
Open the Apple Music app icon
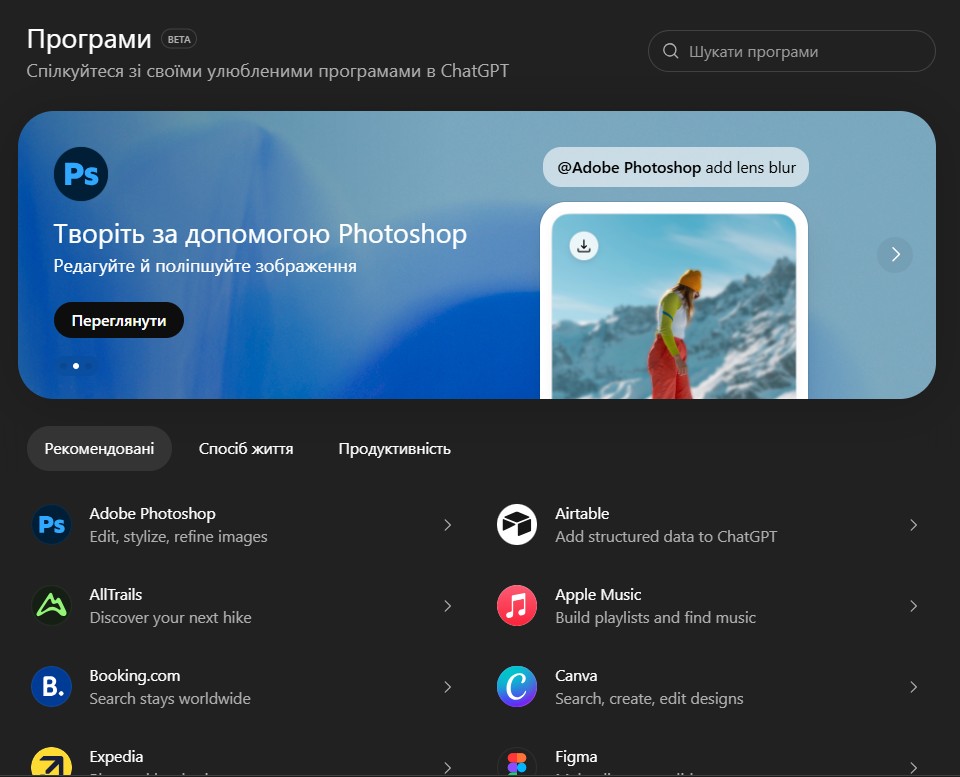click(517, 606)
